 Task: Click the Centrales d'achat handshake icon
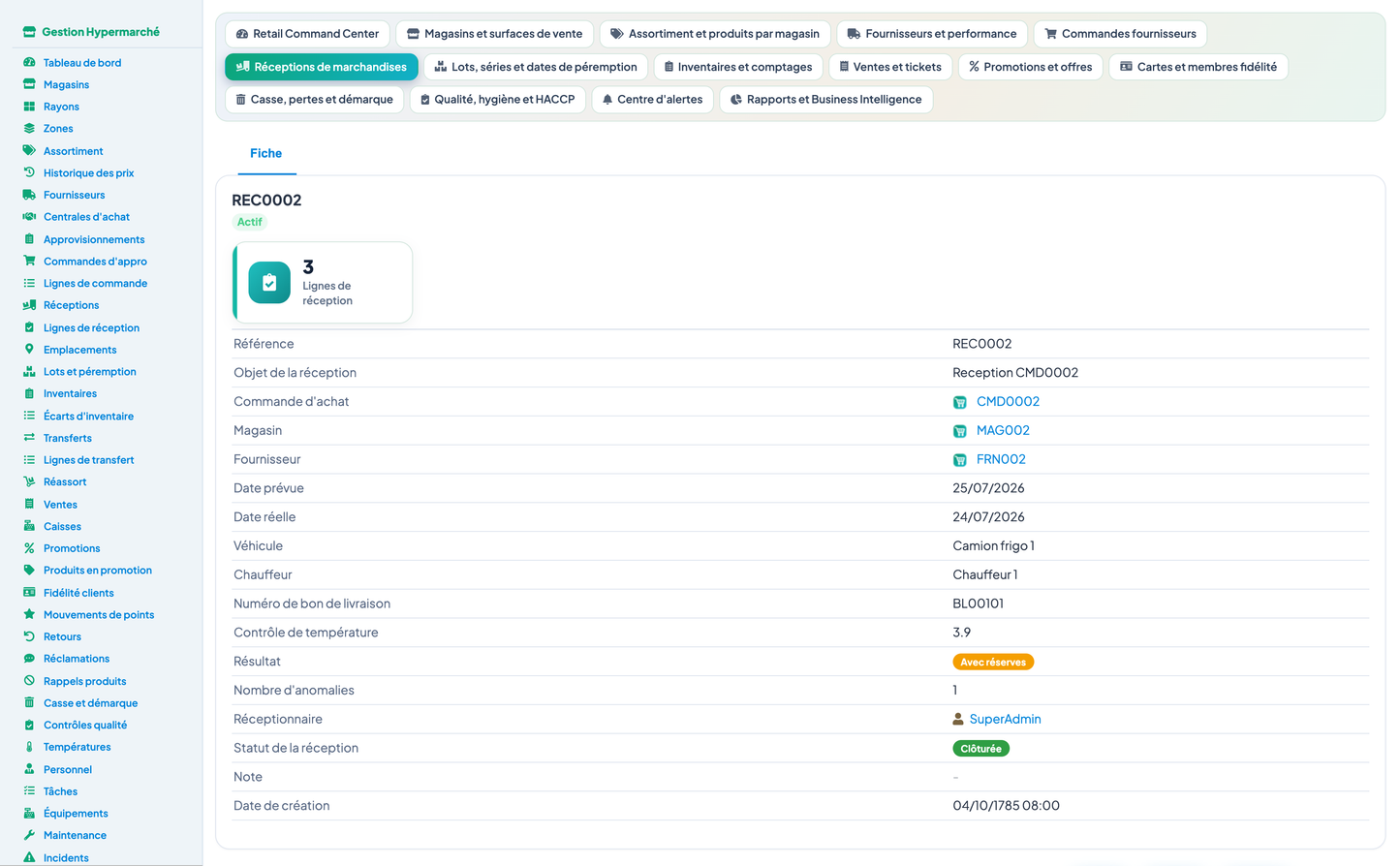tap(29, 217)
